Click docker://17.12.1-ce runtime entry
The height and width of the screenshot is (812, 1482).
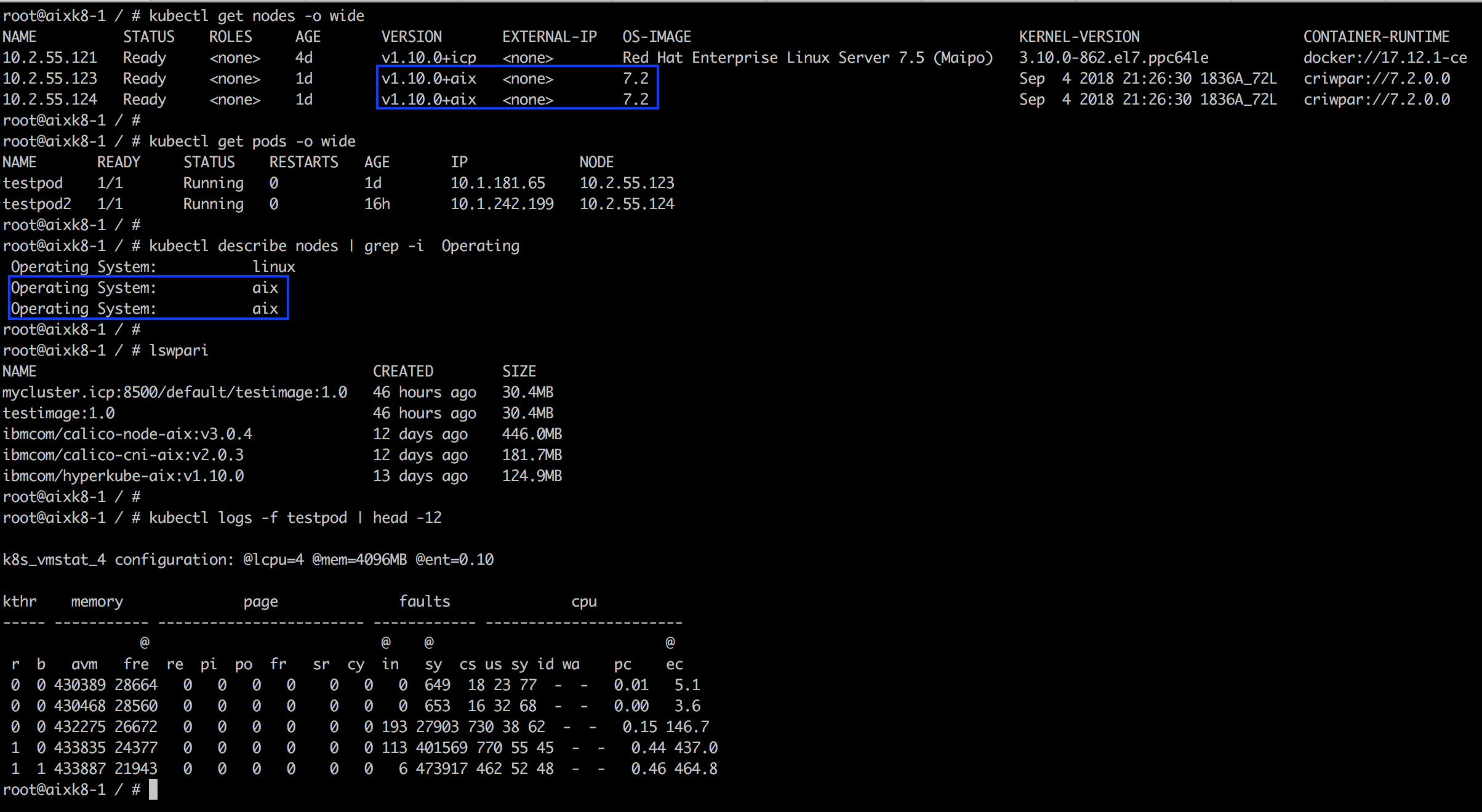coord(1385,58)
